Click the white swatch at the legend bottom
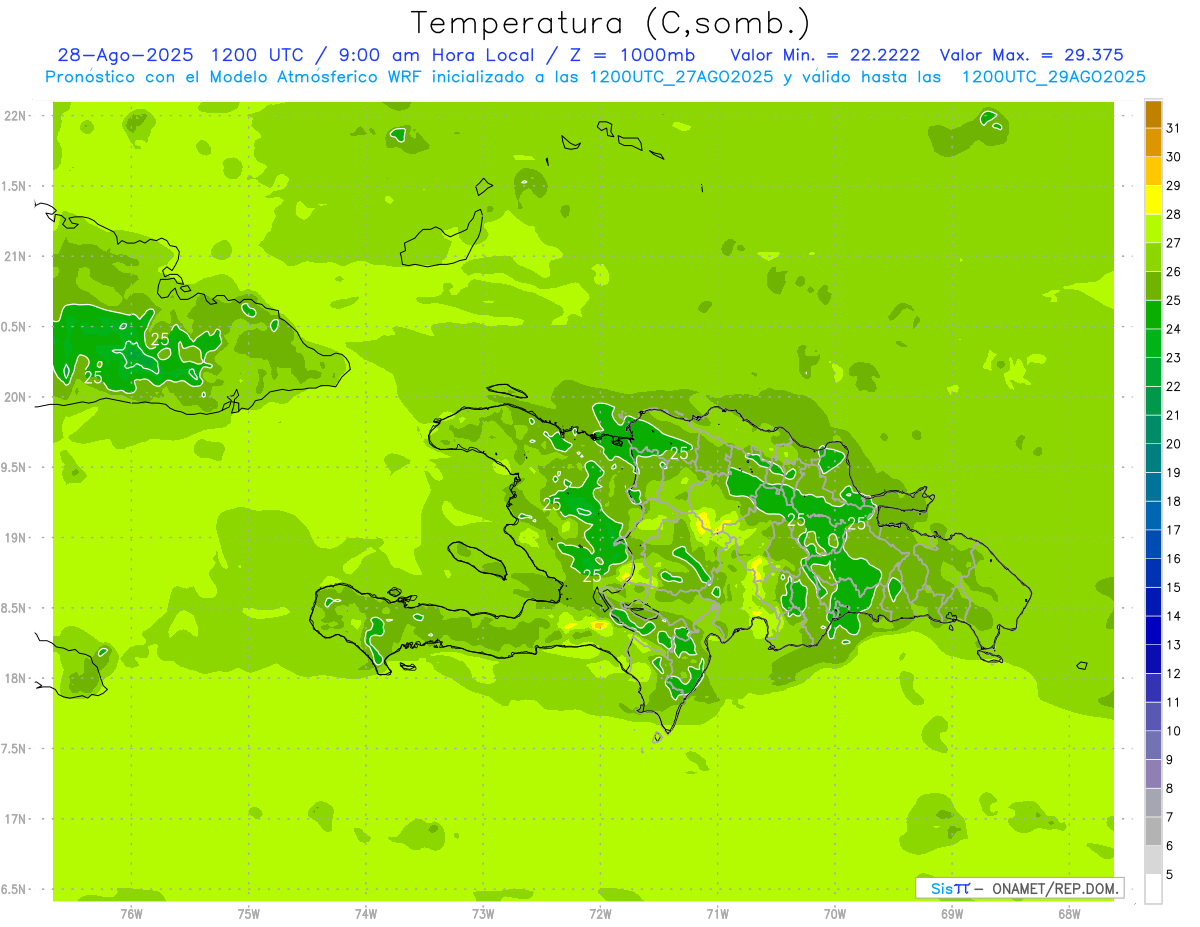Viewport: 1200px width, 927px height. tap(1153, 889)
